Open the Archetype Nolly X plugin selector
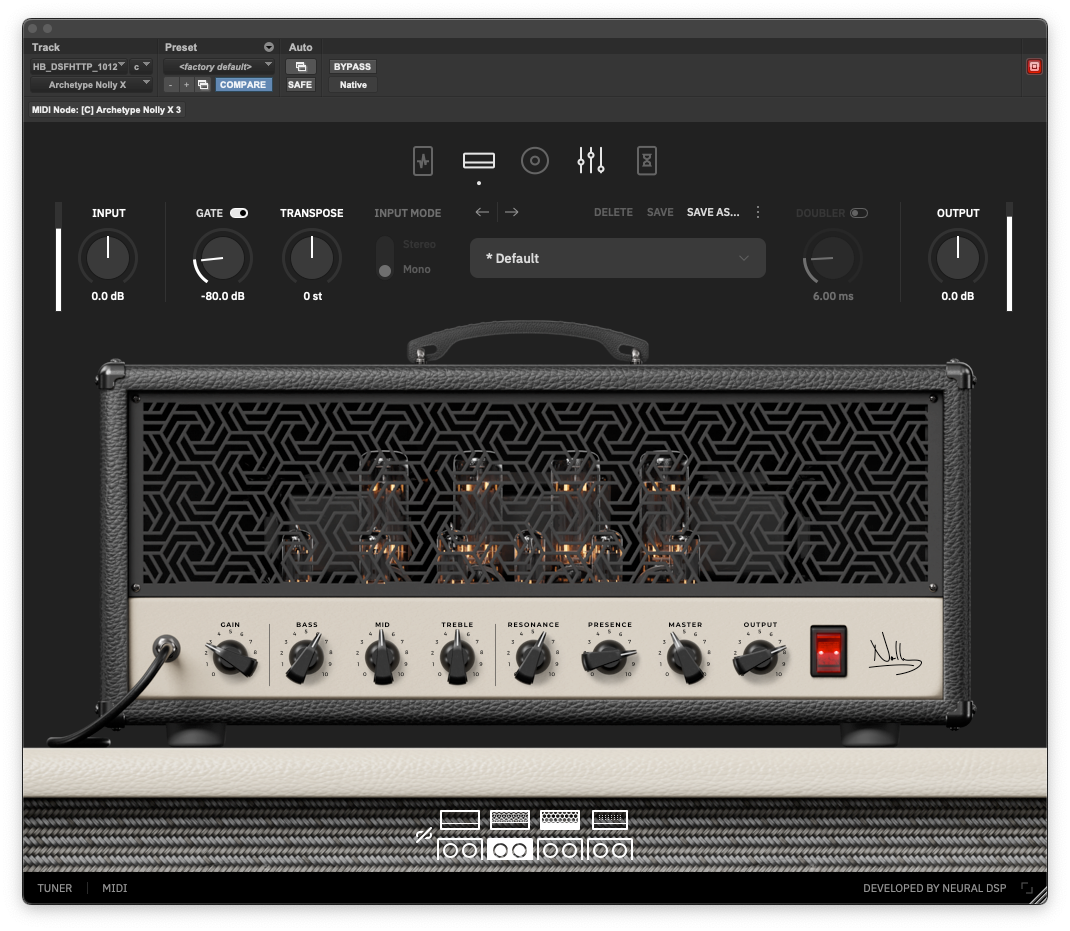 click(92, 85)
